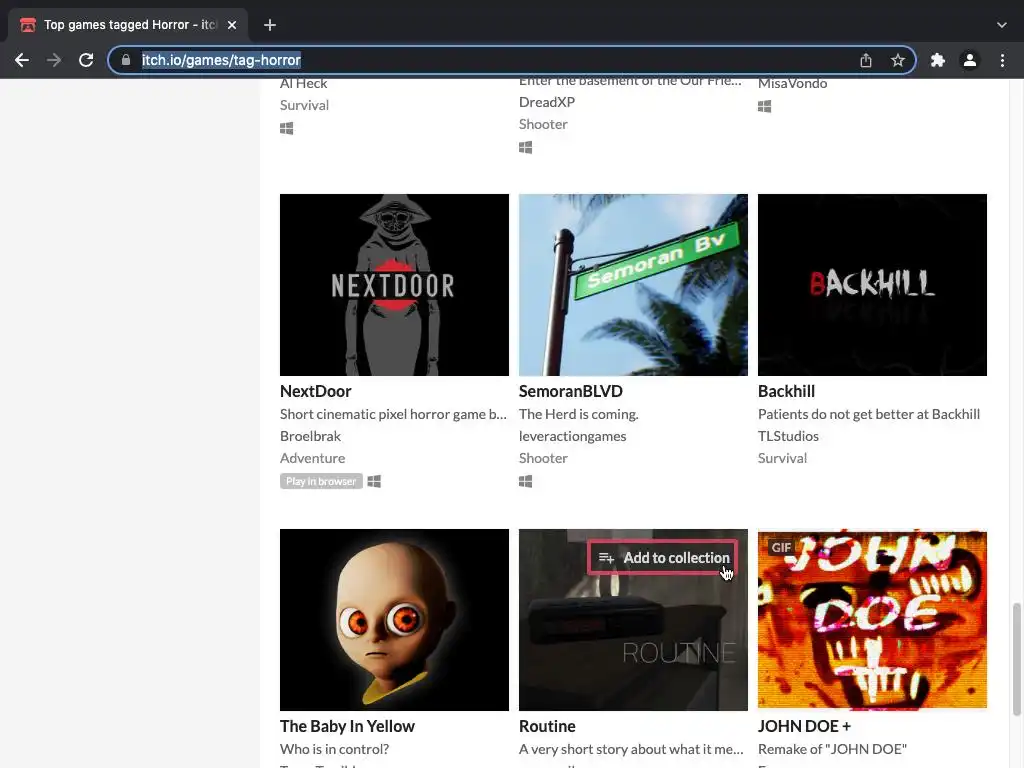Screen dimensions: 1024x768
Task: Click Windows icon under Al Heck's Survival game
Action: pos(287,128)
